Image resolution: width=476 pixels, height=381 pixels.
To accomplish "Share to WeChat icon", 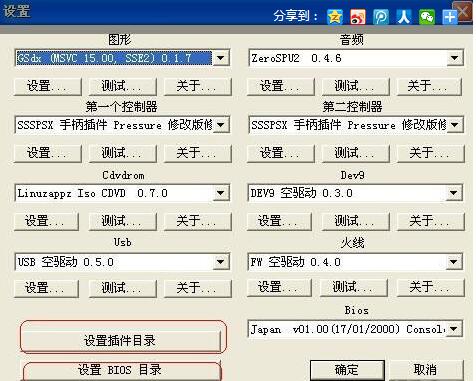I will coord(427,16).
